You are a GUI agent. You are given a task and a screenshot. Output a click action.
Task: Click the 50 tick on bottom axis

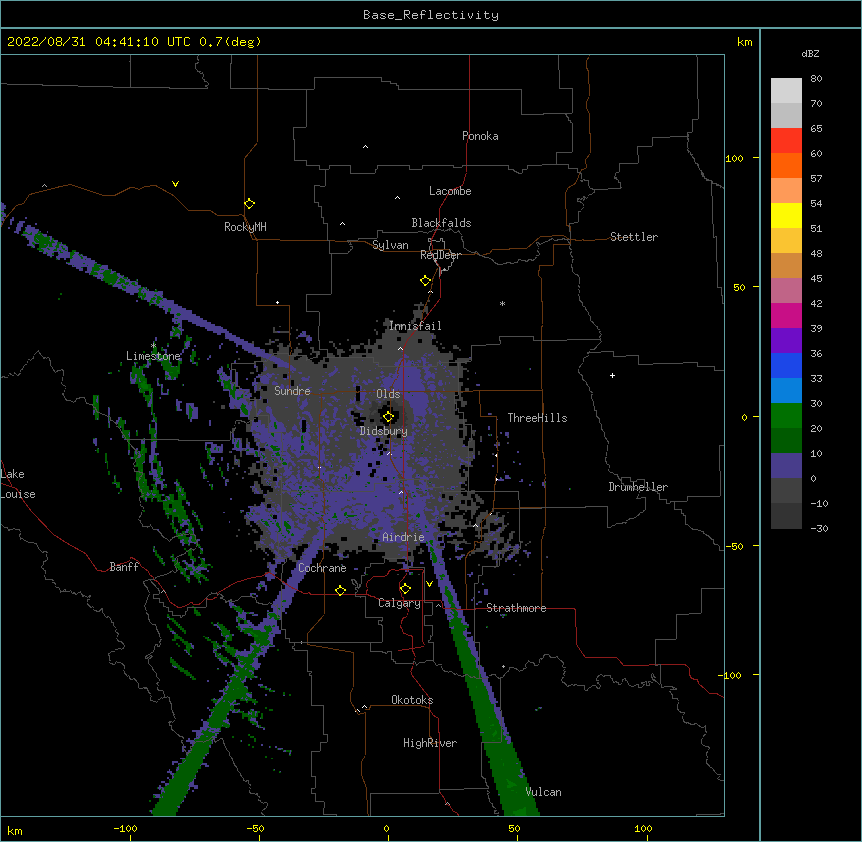[514, 829]
